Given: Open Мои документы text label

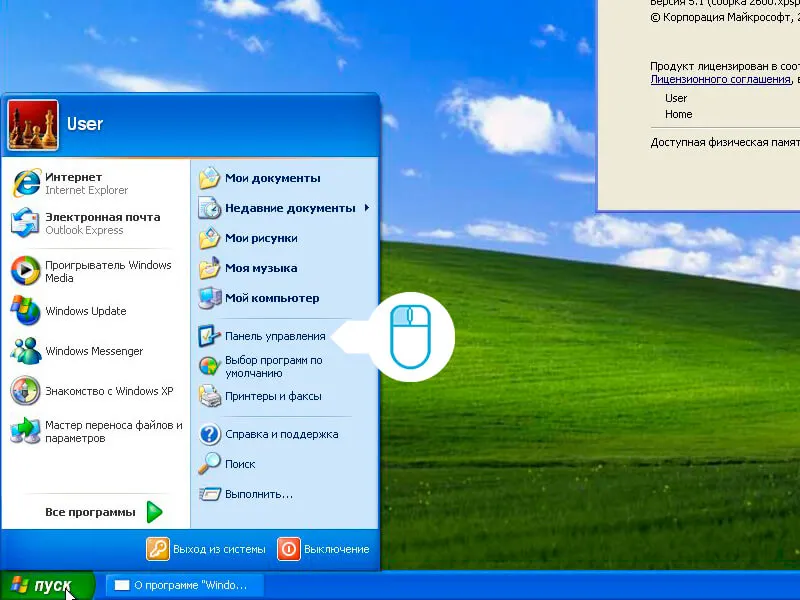Looking at the screenshot, I should tap(273, 178).
